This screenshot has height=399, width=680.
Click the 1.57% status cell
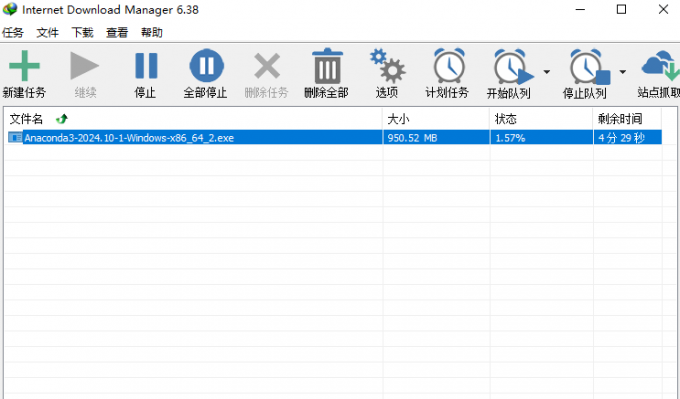click(510, 138)
